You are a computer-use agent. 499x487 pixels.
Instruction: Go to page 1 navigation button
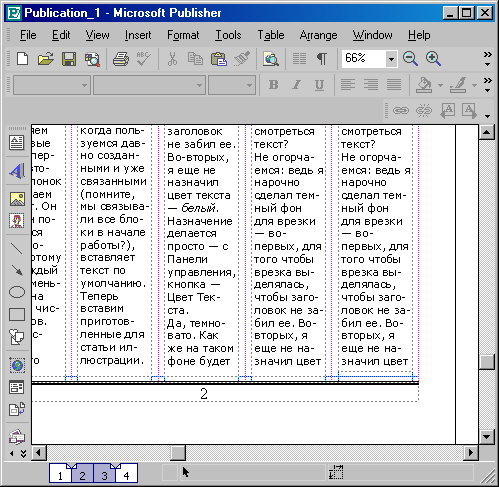pos(60,474)
